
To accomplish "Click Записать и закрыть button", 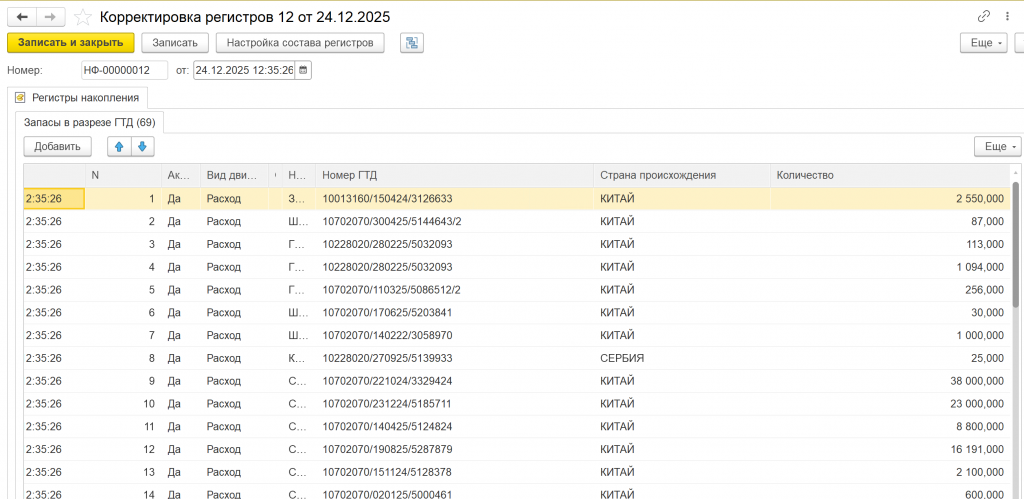I will [71, 43].
